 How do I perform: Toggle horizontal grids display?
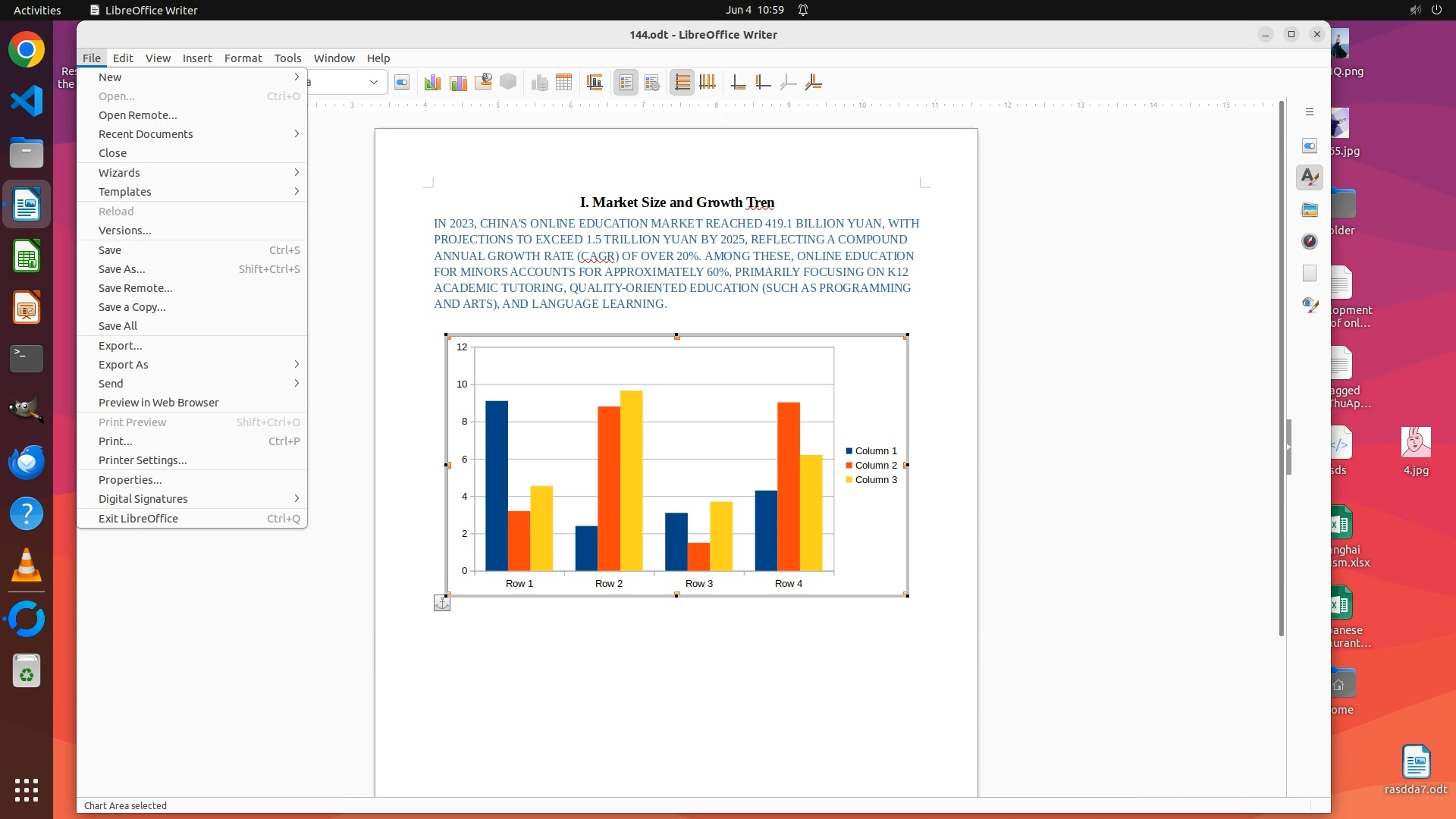click(682, 83)
